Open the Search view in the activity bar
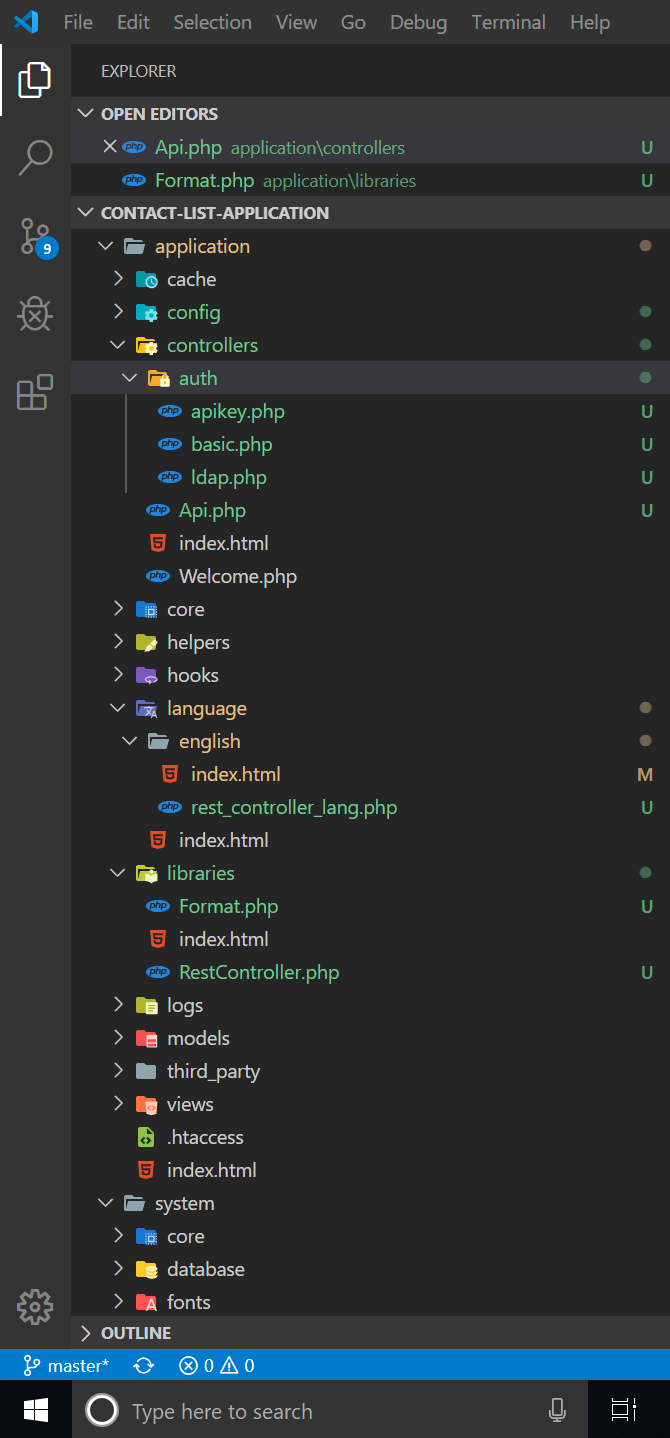This screenshot has width=670, height=1438. pos(35,157)
